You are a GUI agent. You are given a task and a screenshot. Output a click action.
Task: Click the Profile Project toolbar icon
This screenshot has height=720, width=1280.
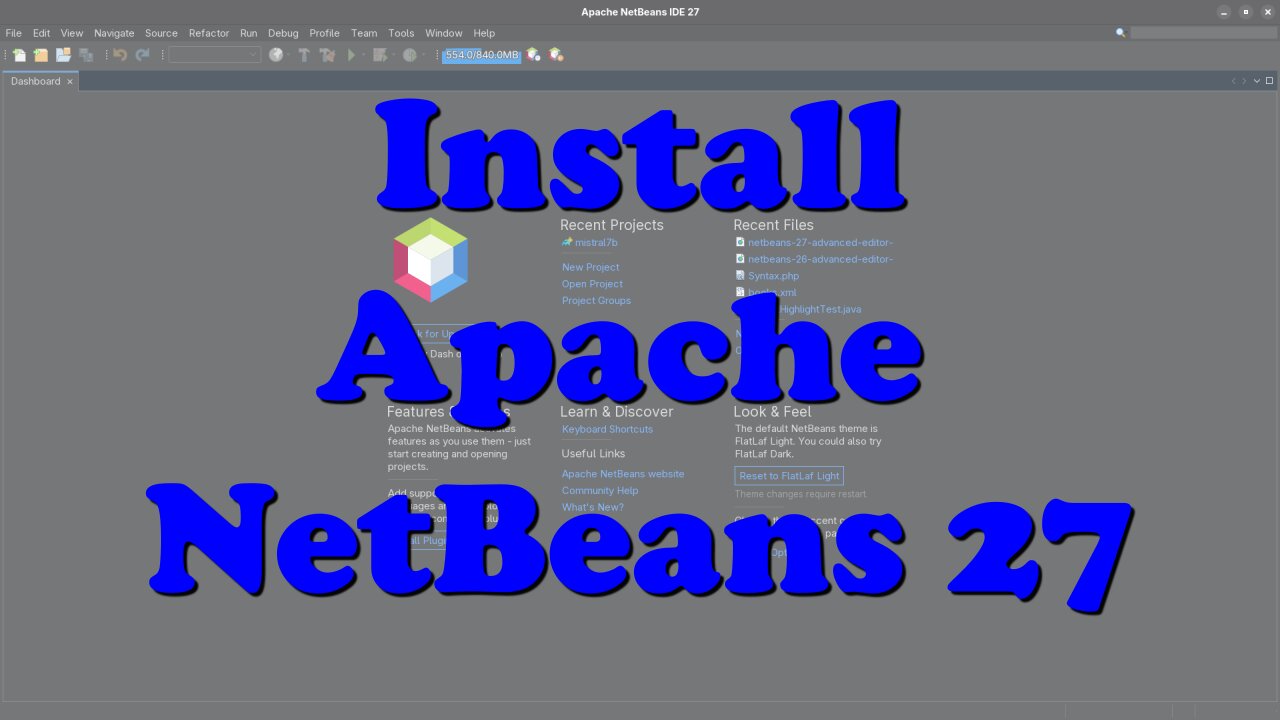coord(409,55)
